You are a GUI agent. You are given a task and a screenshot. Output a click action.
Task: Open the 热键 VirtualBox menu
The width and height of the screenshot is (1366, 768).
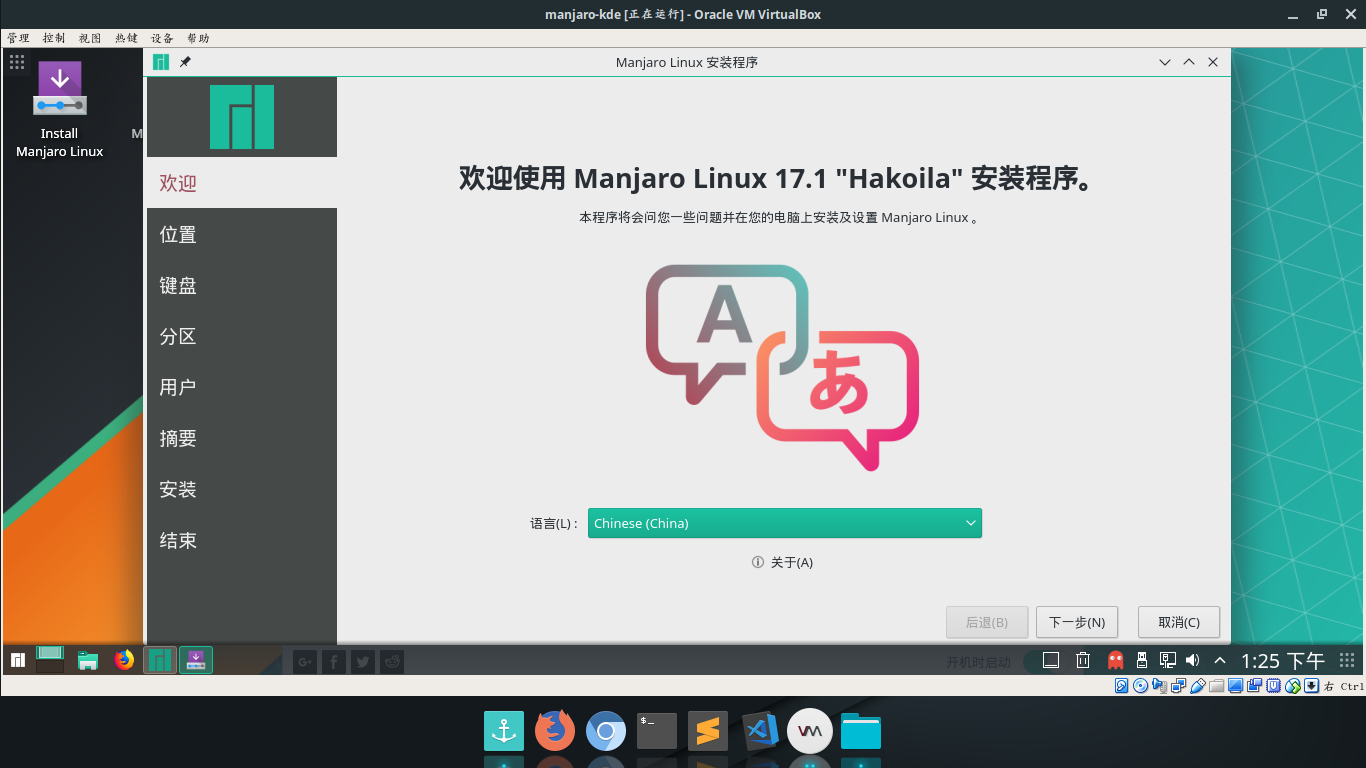tap(126, 38)
